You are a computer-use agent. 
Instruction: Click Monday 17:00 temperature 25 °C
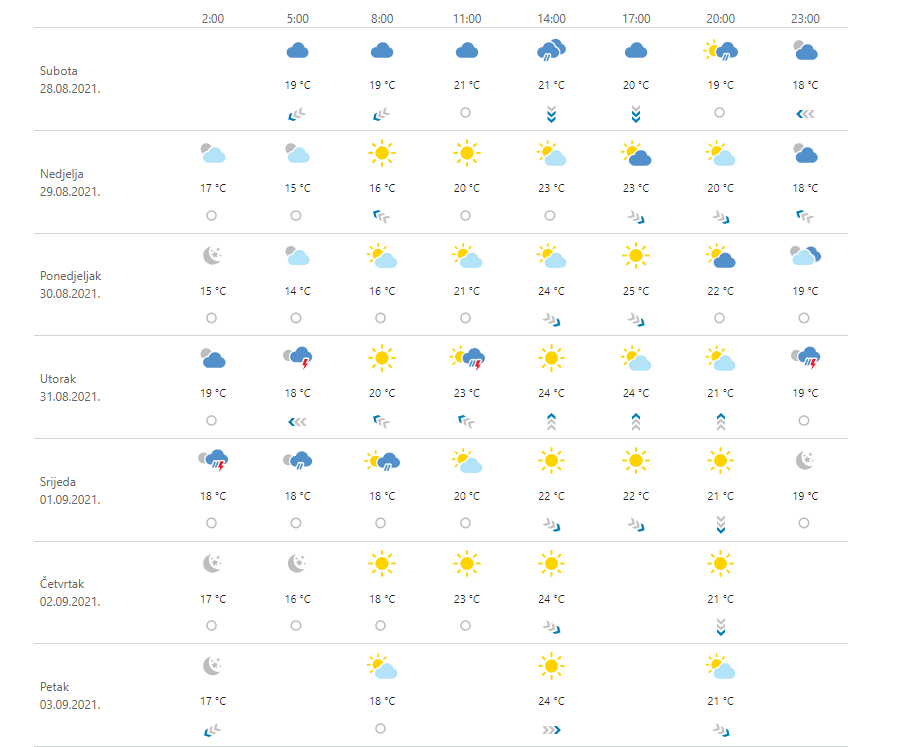pyautogui.click(x=636, y=291)
